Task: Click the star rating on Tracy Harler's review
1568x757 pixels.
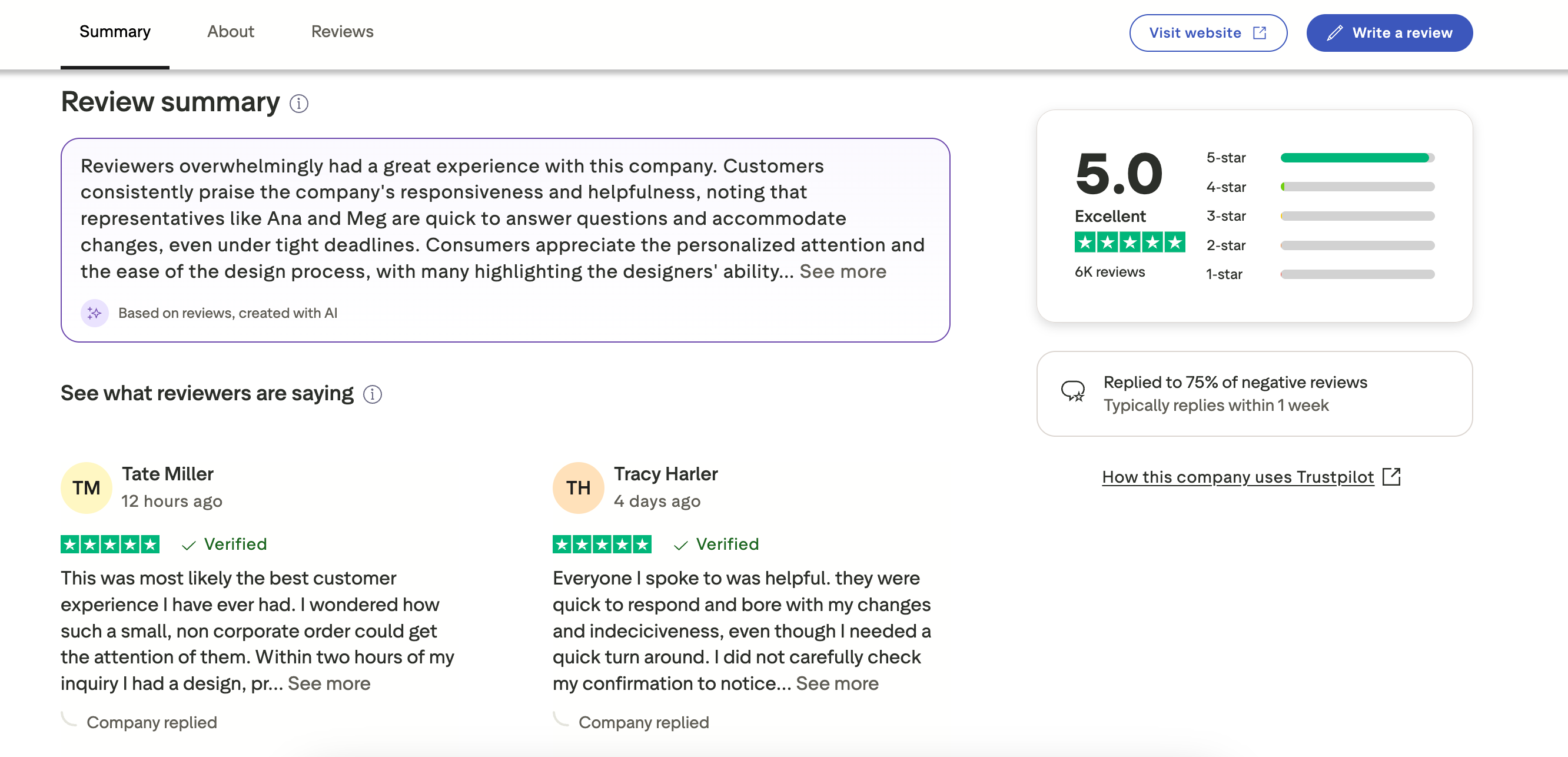Action: click(x=602, y=544)
